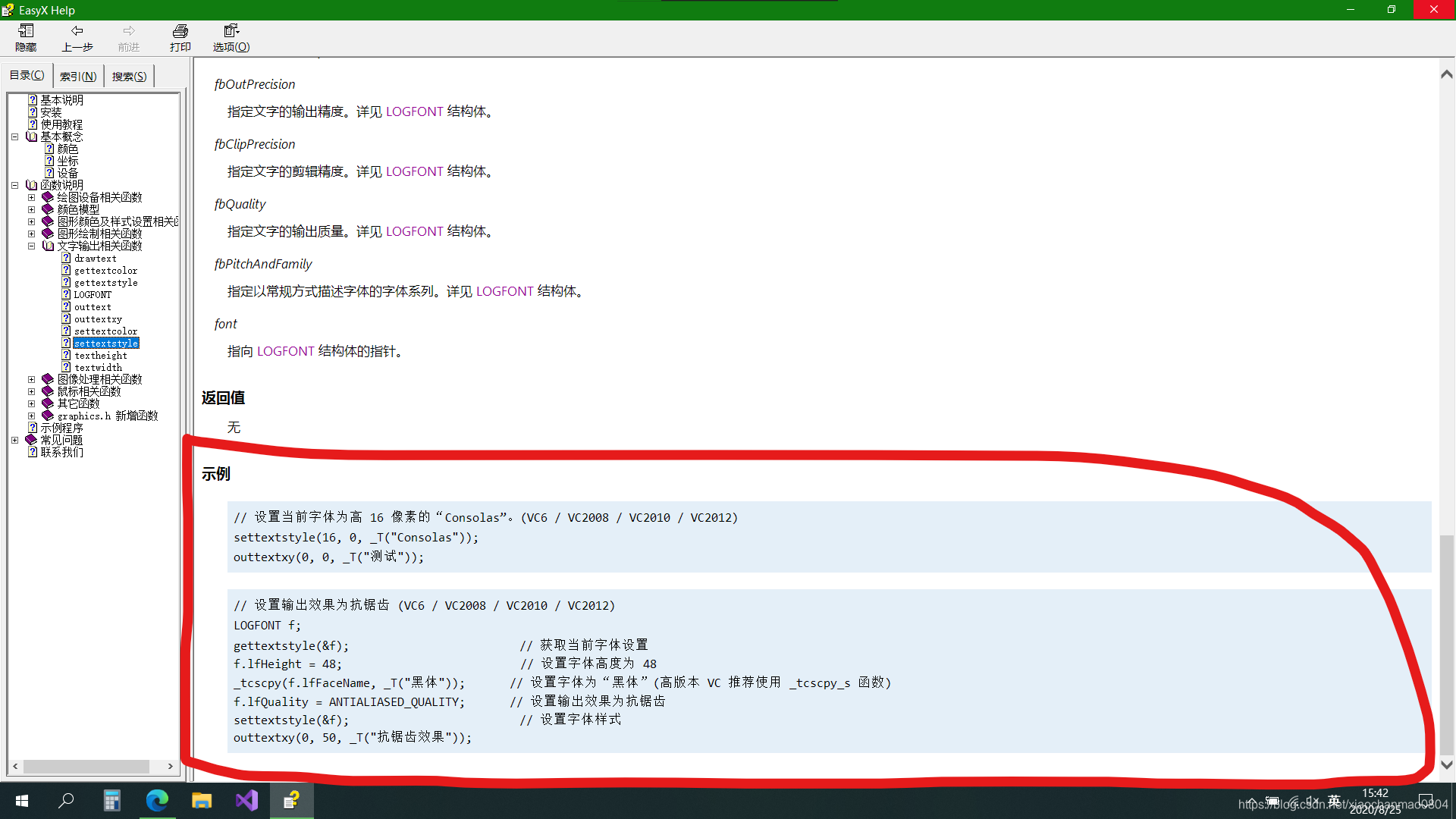Click the Windows Start button
The width and height of the screenshot is (1456, 819).
point(21,800)
